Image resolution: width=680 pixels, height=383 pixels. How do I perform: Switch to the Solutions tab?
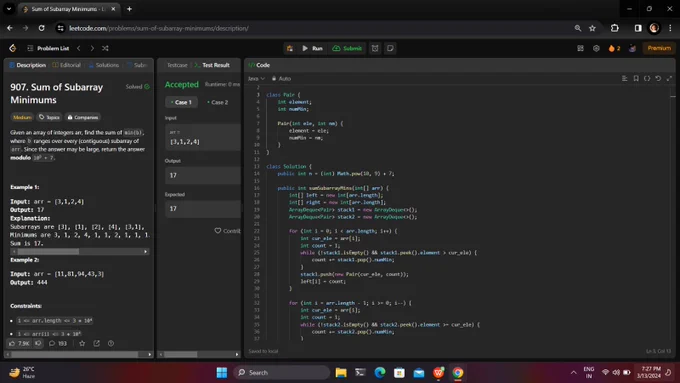(104, 65)
